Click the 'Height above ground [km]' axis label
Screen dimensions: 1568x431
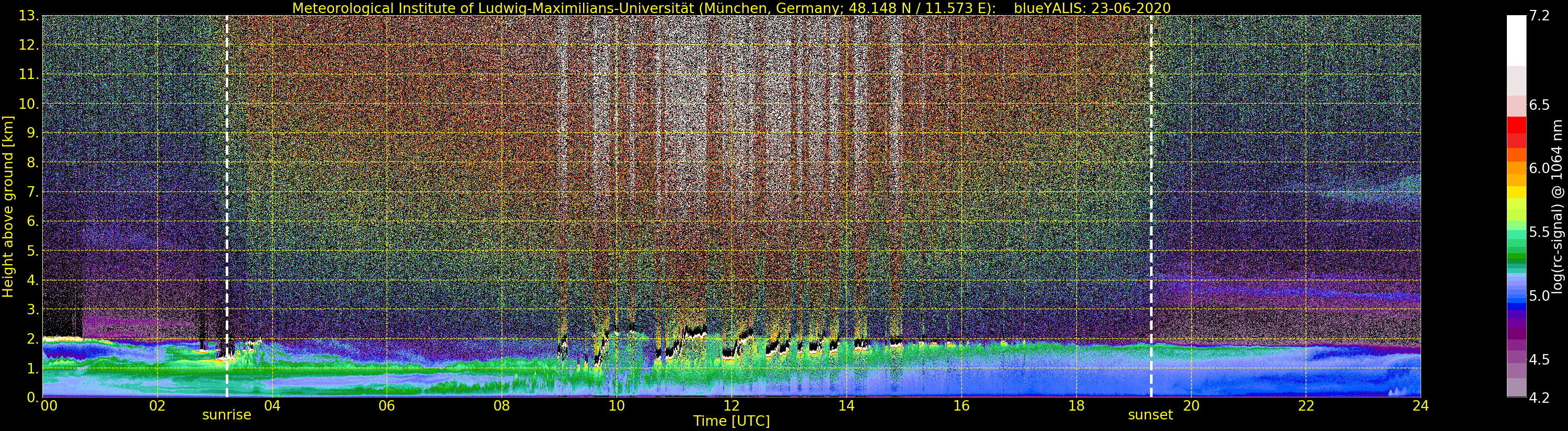(x=8, y=207)
